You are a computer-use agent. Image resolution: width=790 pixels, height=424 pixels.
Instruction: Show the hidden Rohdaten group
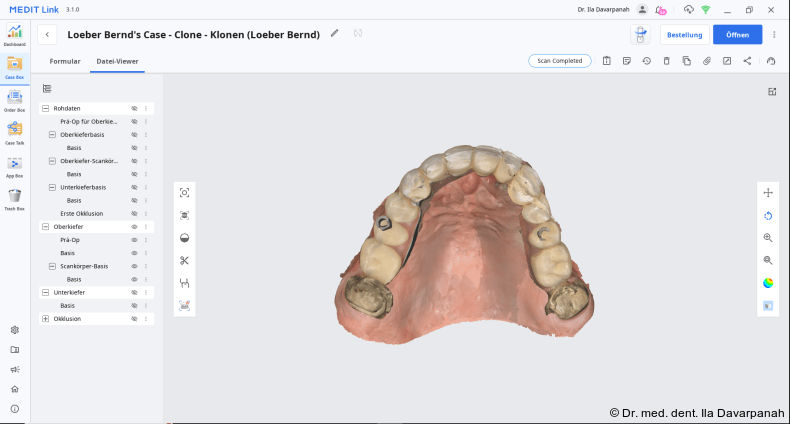134,108
